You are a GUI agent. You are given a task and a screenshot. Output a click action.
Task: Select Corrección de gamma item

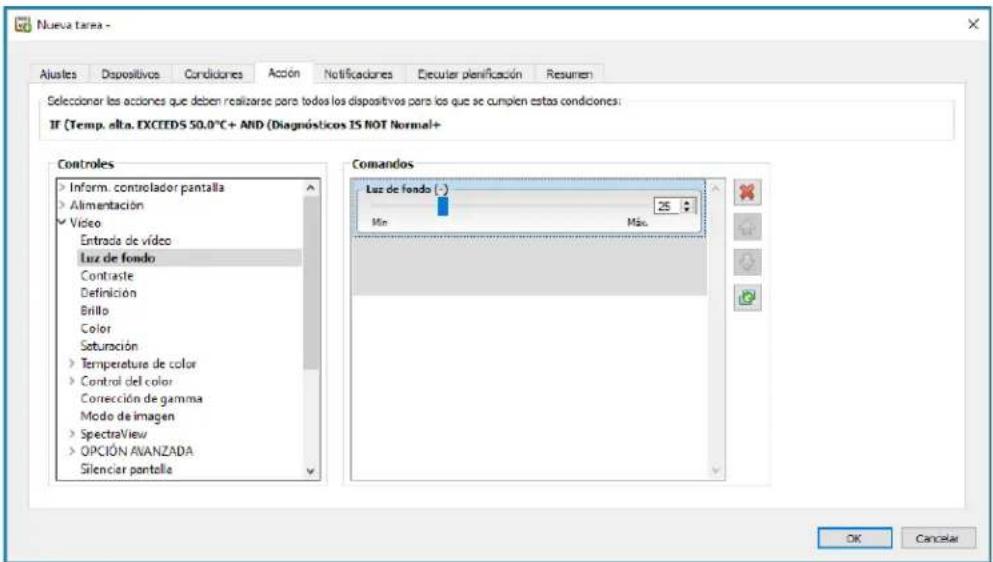click(x=141, y=399)
